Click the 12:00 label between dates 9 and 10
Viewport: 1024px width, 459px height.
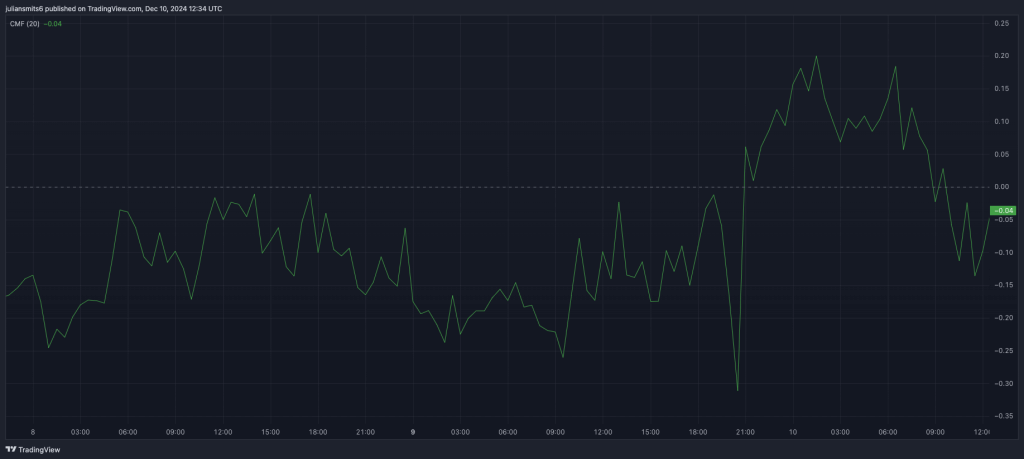pyautogui.click(x=603, y=432)
